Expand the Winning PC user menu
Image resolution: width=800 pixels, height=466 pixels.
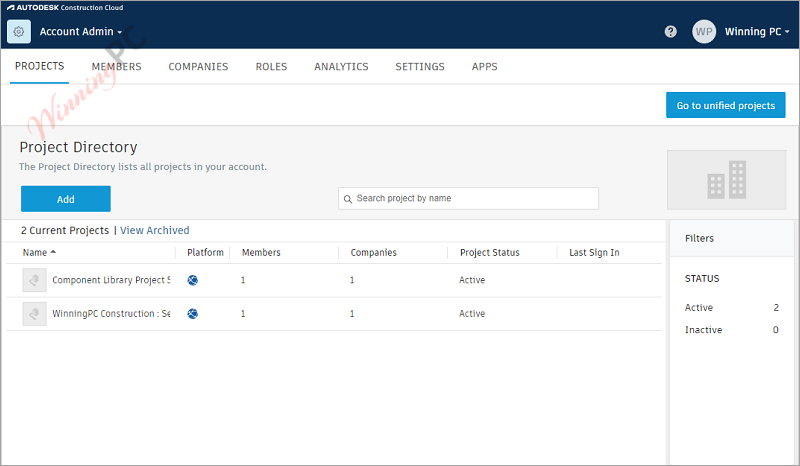[x=757, y=32]
